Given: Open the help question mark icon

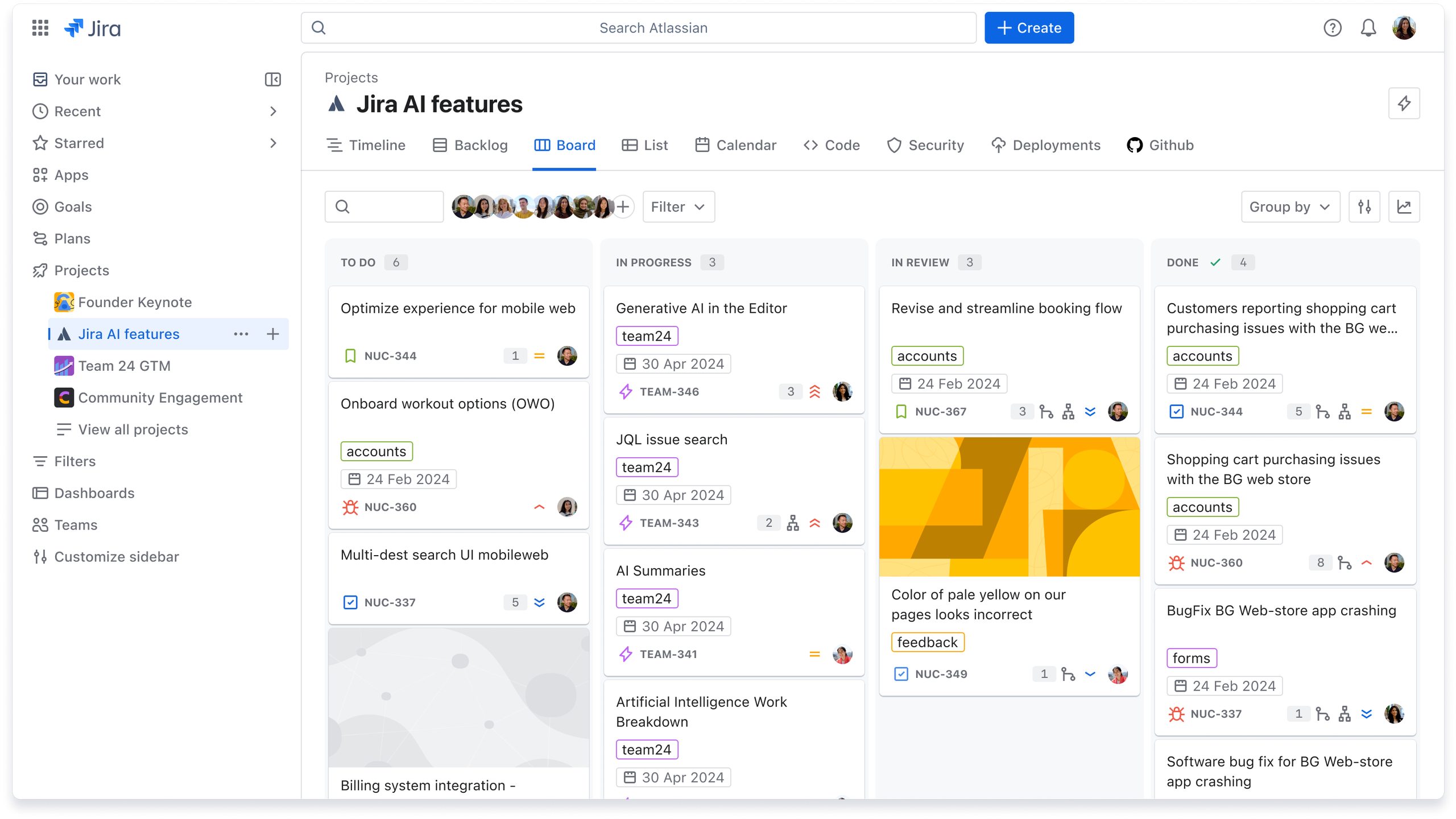Looking at the screenshot, I should tap(1332, 27).
